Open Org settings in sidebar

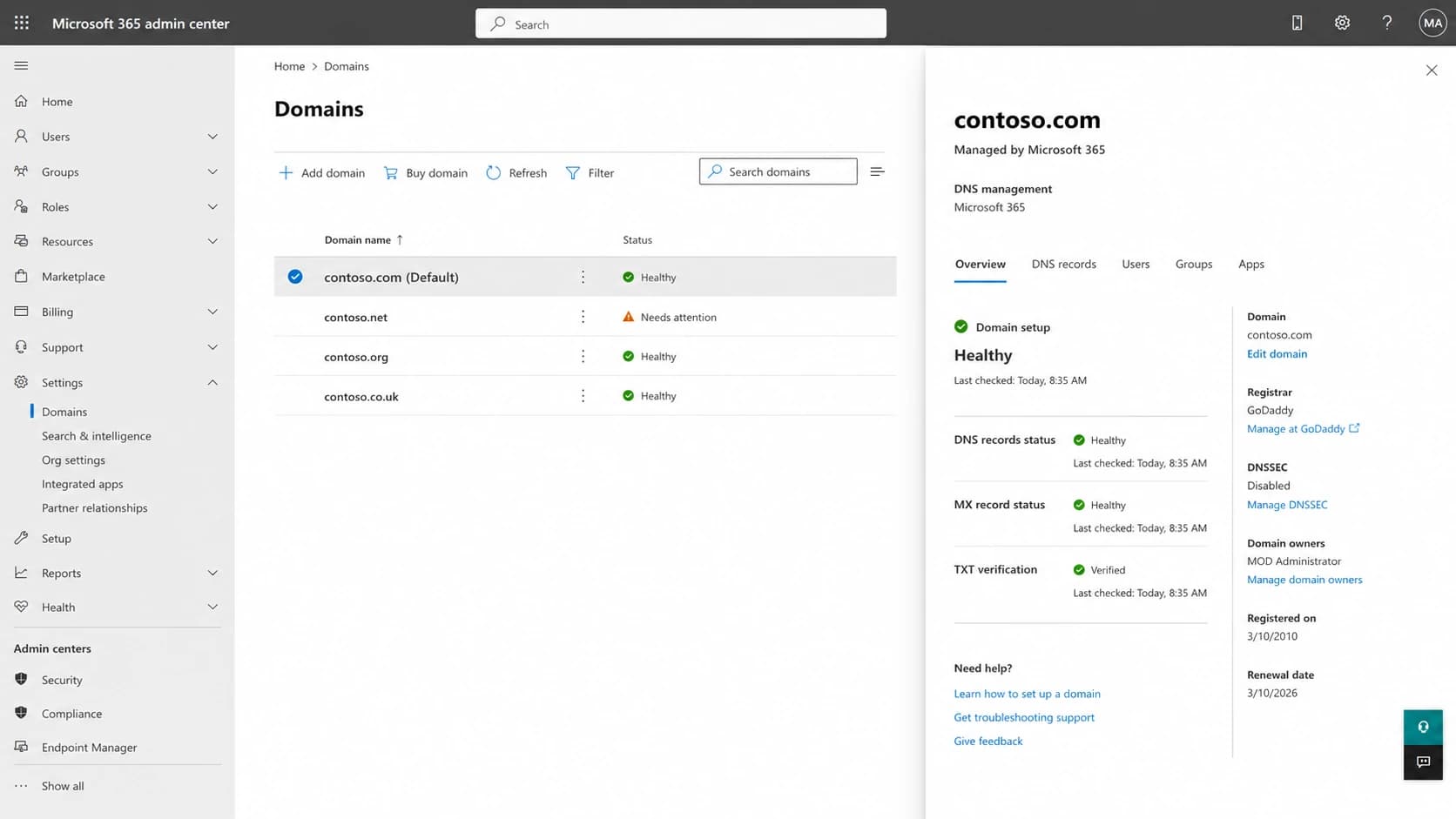coord(73,460)
